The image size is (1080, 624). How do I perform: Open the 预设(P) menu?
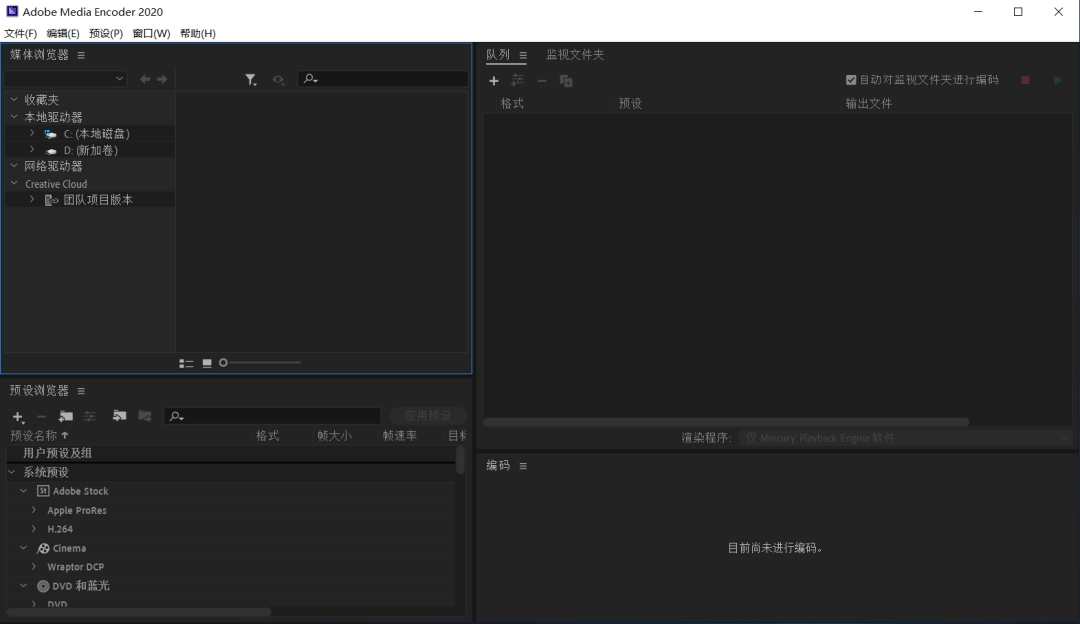[x=106, y=33]
